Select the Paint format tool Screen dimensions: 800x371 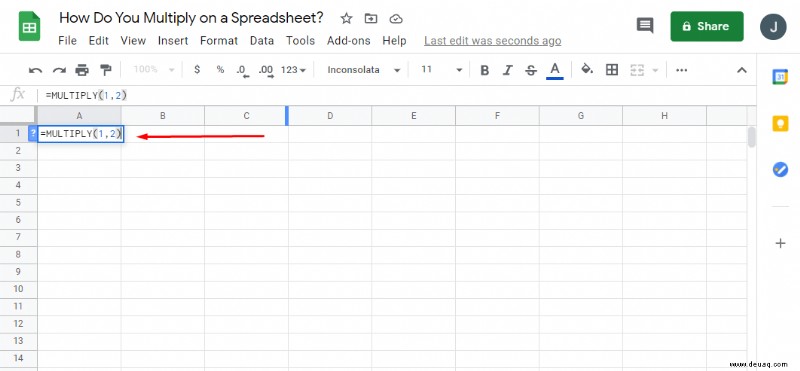(x=106, y=70)
